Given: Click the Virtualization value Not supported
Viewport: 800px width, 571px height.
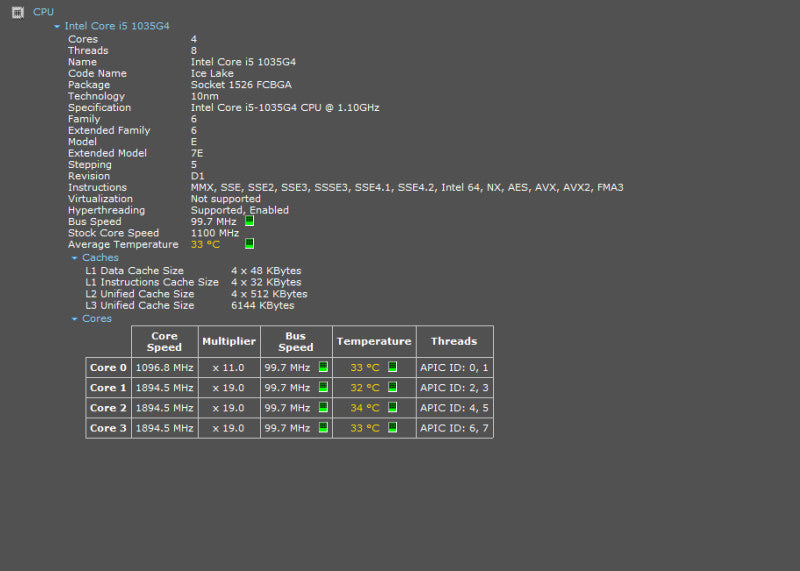Looking at the screenshot, I should [226, 198].
